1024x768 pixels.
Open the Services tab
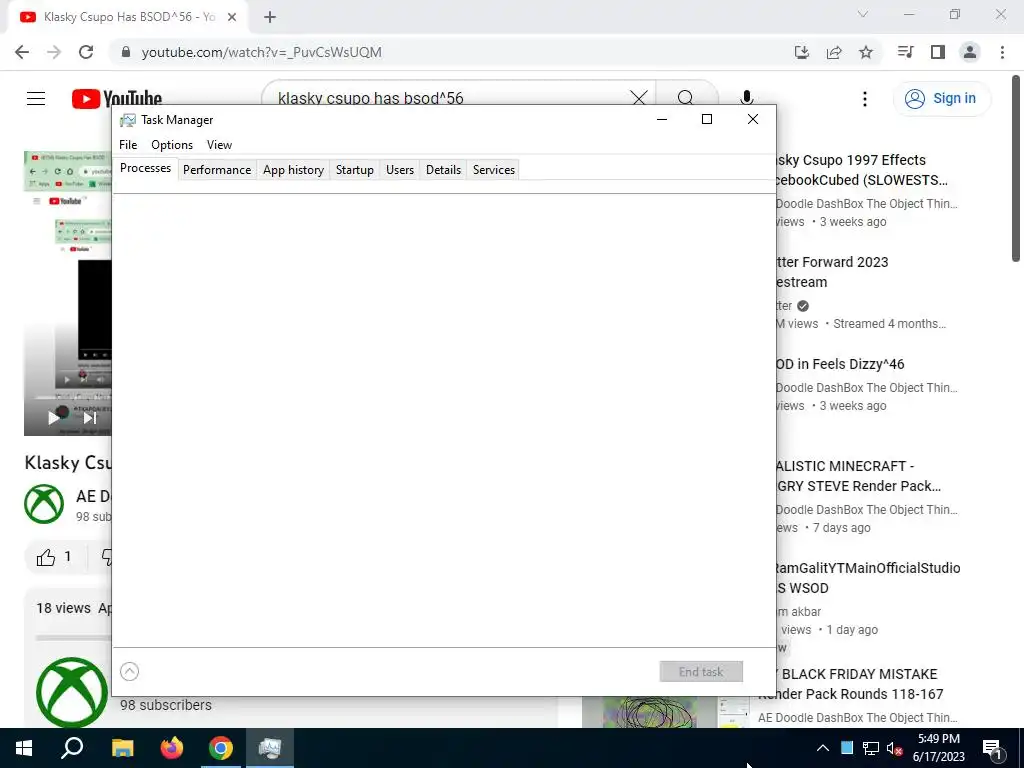point(494,170)
